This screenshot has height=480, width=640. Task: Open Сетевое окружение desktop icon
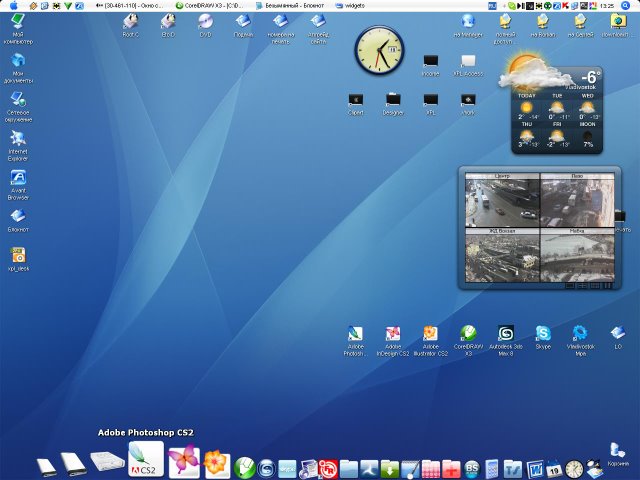coord(18,107)
